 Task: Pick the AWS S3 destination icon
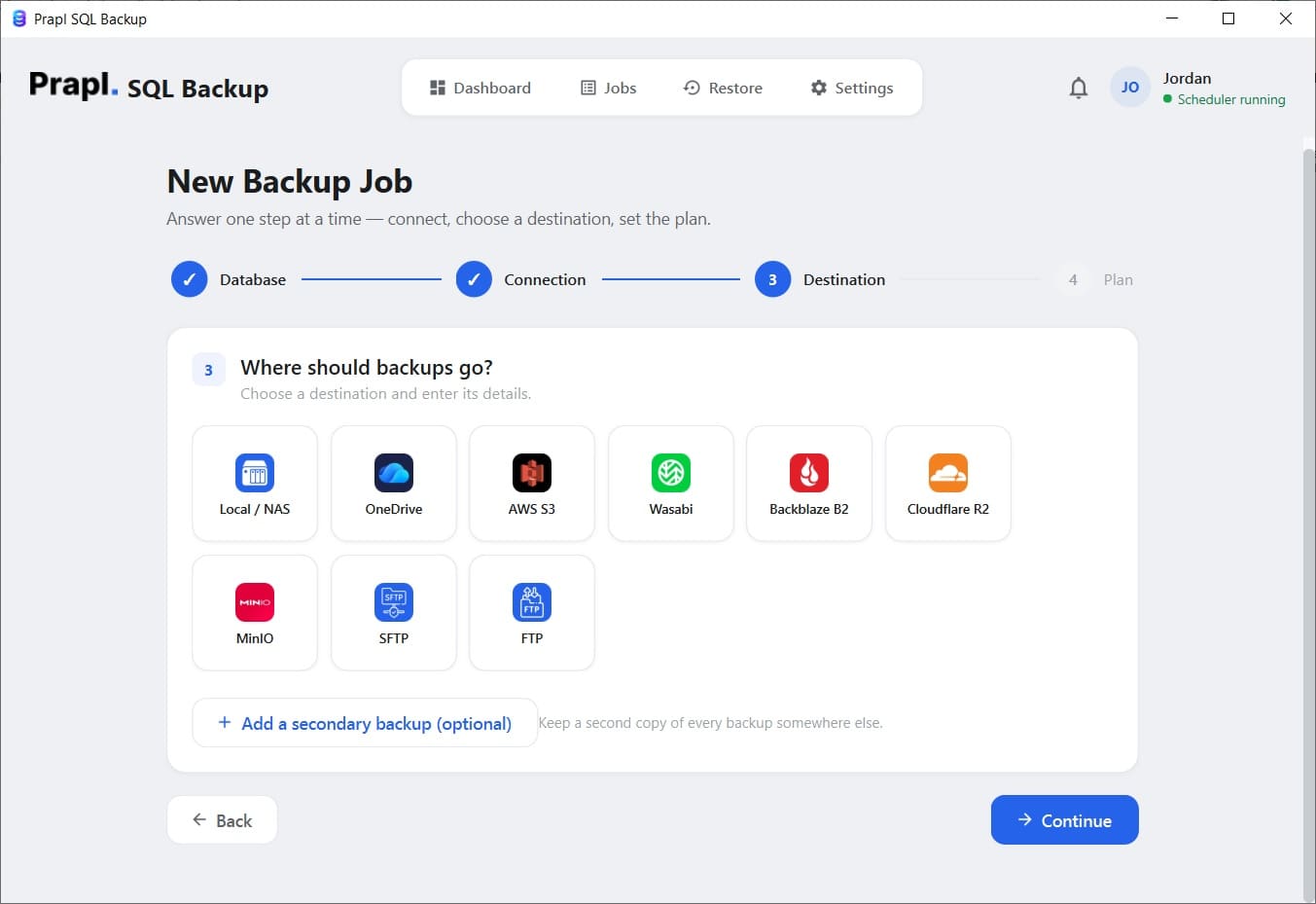coord(532,473)
